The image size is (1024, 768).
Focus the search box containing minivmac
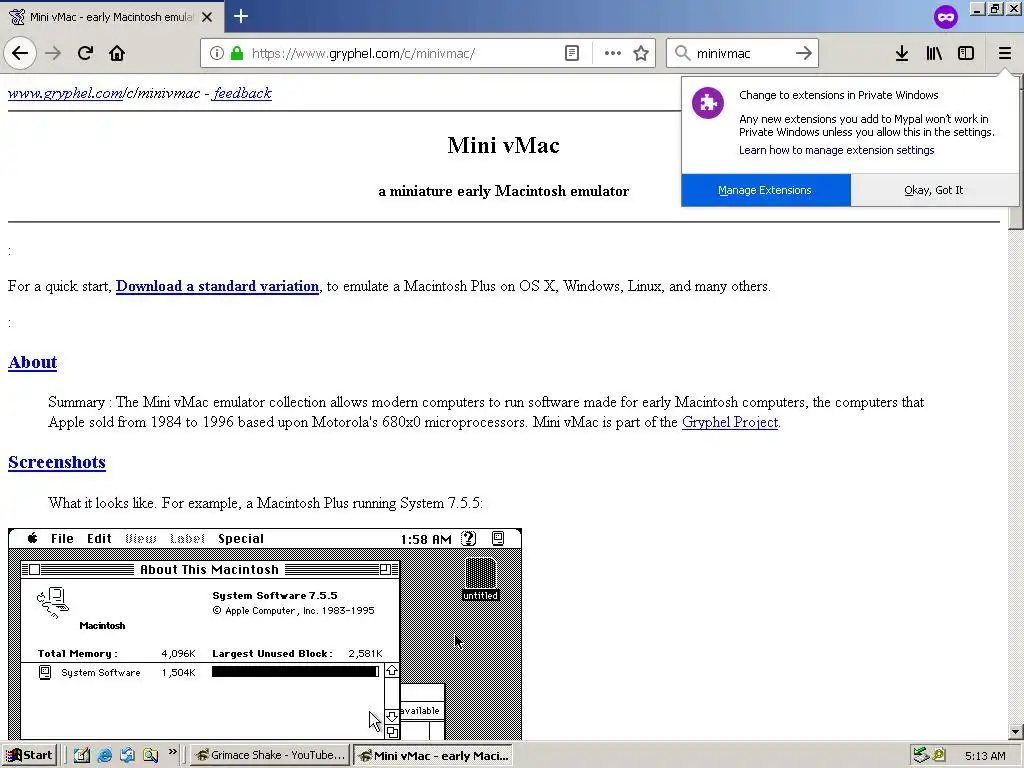point(741,53)
